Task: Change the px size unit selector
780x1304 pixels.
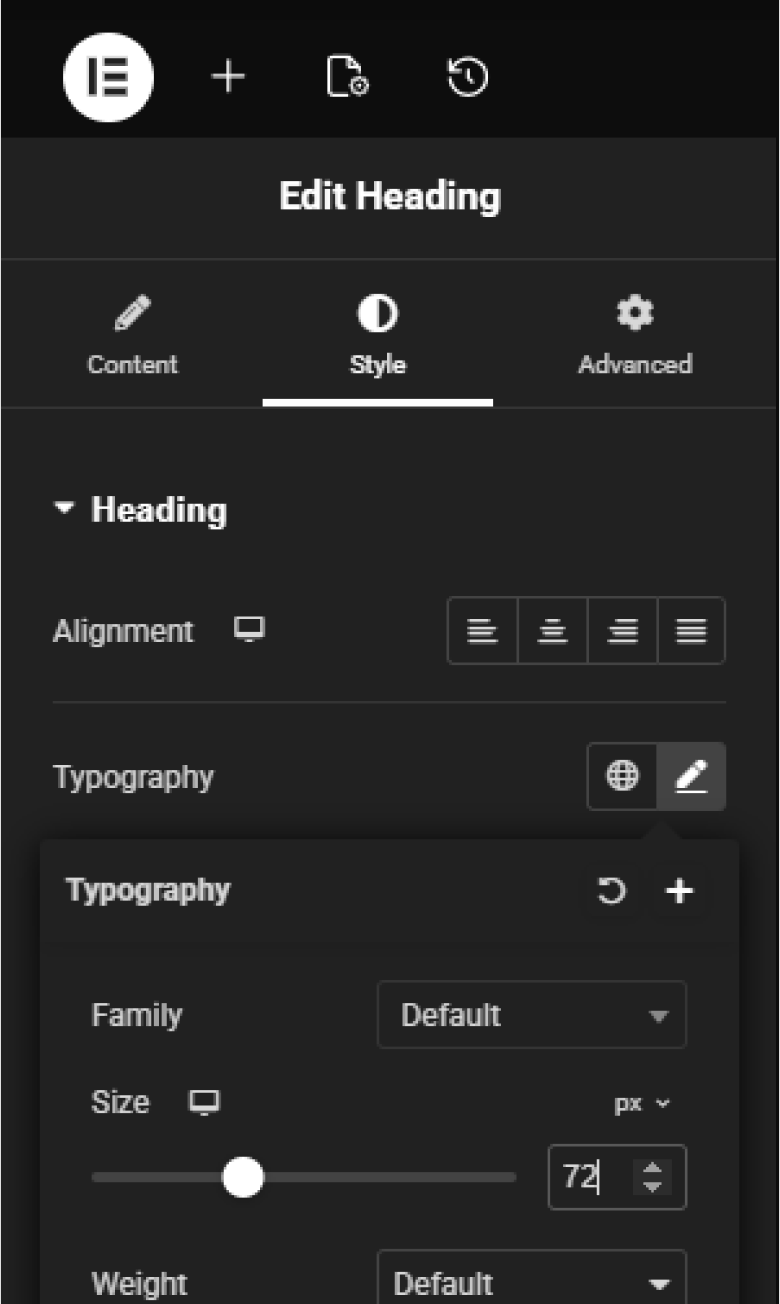Action: pos(641,1104)
